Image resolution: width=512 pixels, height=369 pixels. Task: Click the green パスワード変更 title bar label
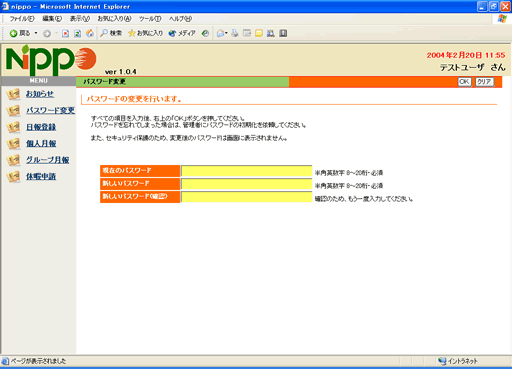[104, 82]
